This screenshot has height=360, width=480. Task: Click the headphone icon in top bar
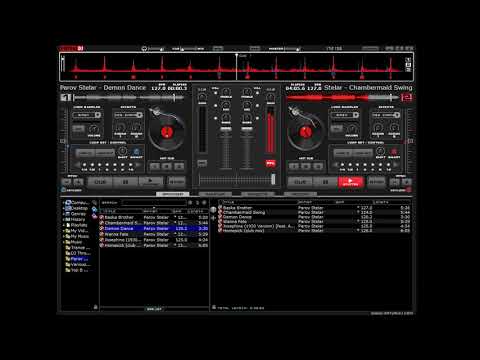pyautogui.click(x=144, y=49)
